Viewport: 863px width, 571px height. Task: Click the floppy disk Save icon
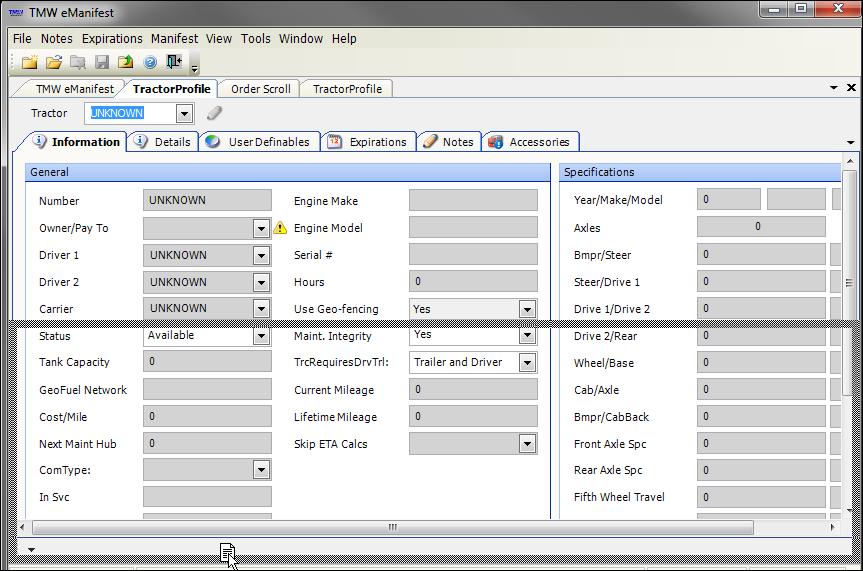point(102,62)
